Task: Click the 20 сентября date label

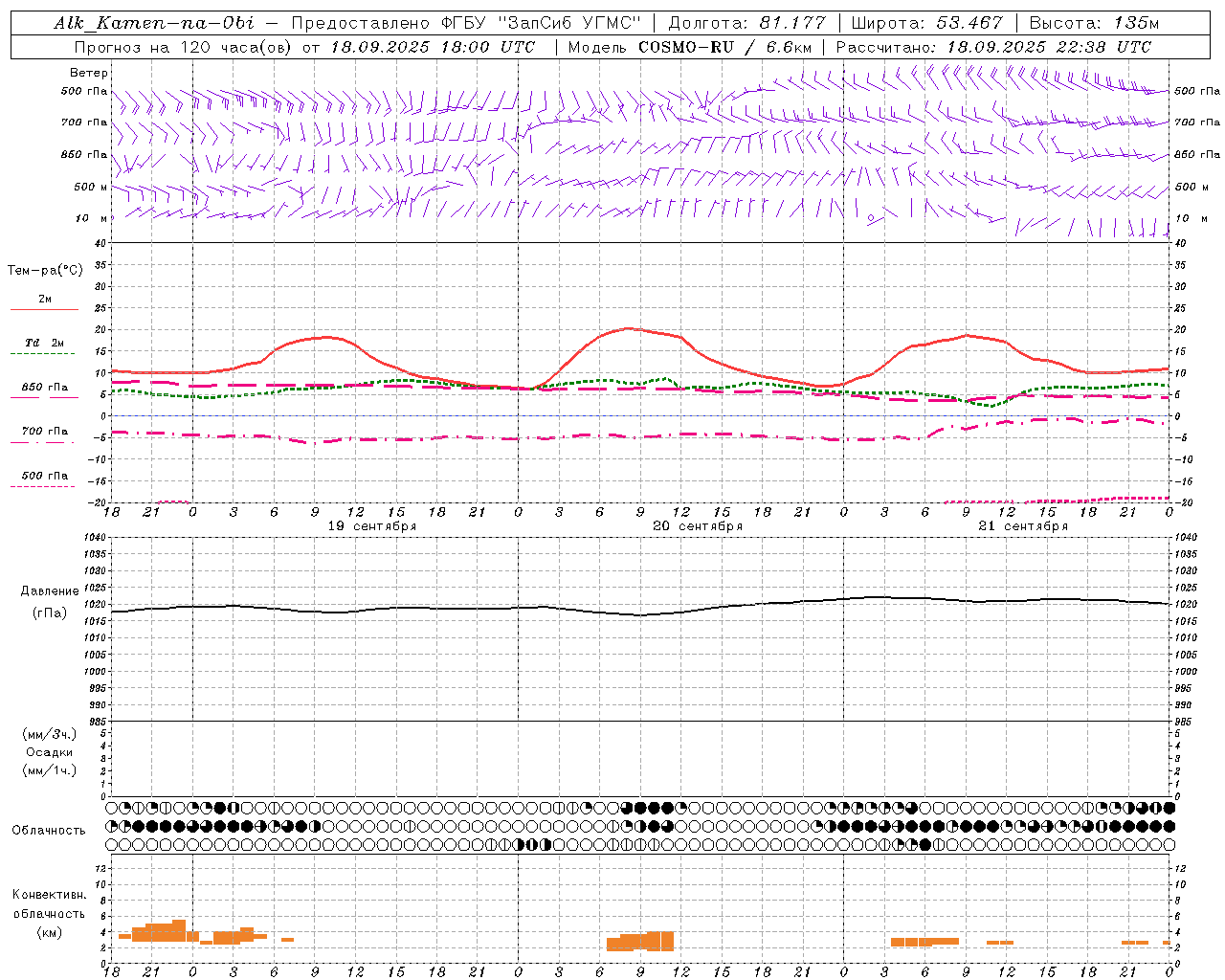Action: click(x=698, y=526)
